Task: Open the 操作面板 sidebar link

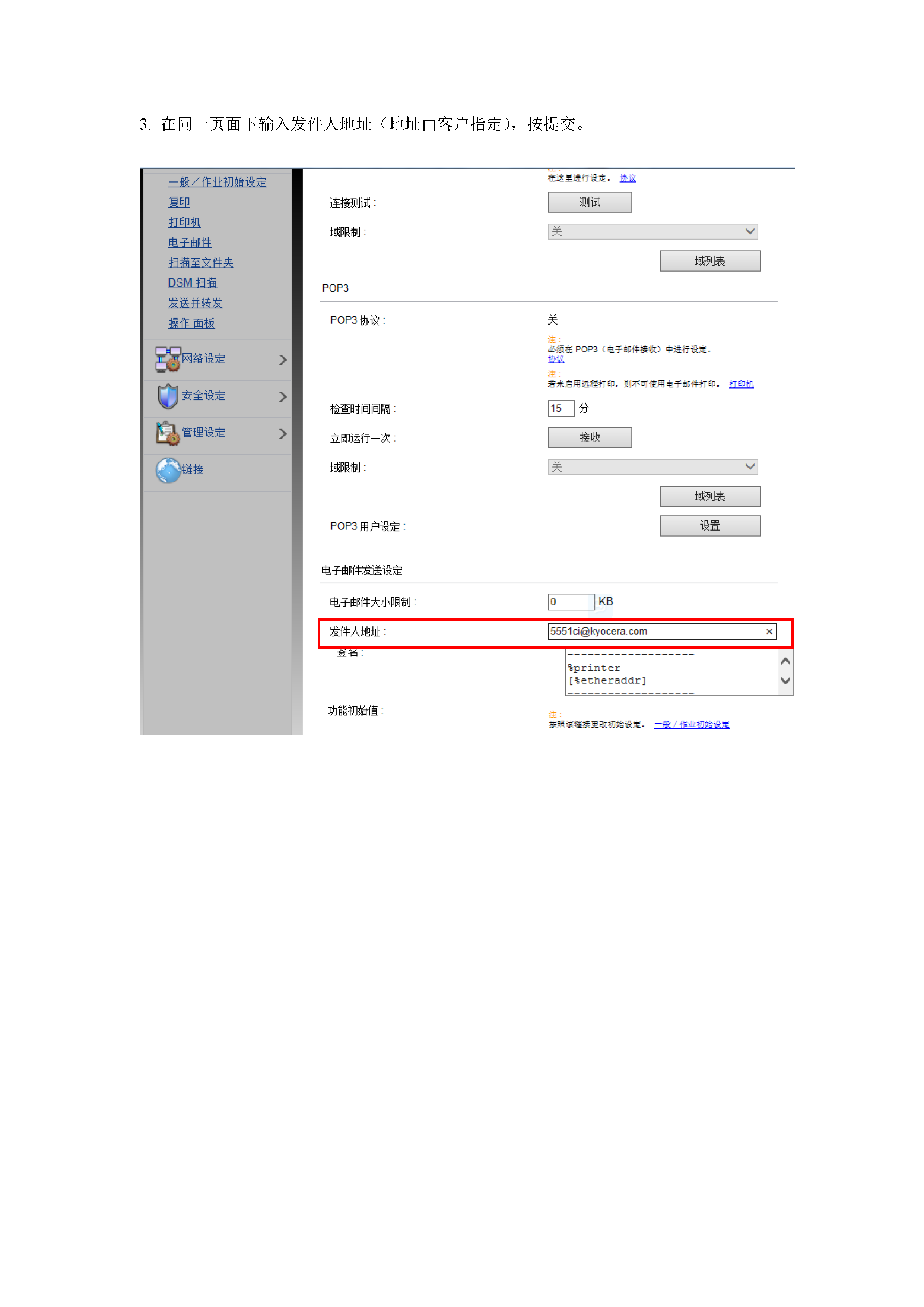Action: [192, 323]
